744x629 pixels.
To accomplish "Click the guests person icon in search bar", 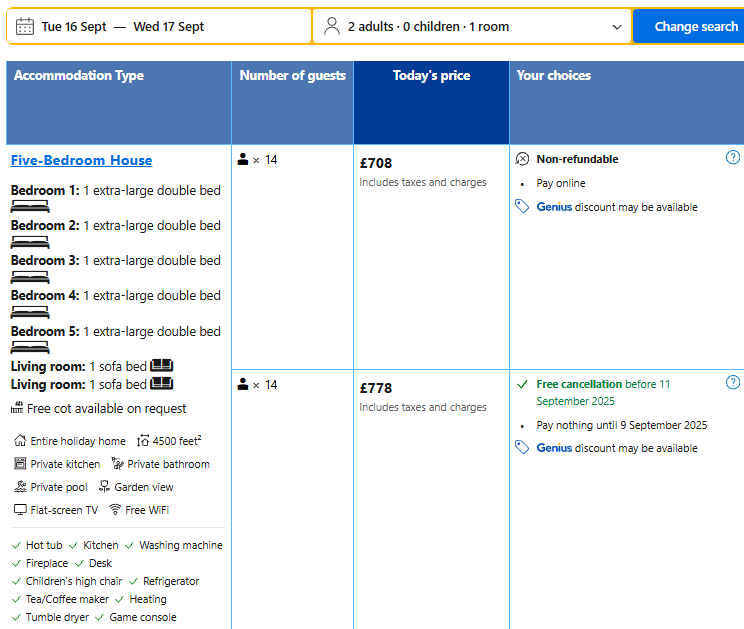I will pos(332,26).
